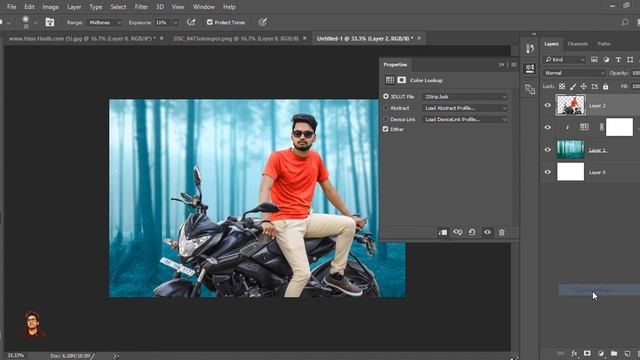Filter layers by adjustment layer icon
Viewport: 640px width, 360px height.
coord(607,60)
